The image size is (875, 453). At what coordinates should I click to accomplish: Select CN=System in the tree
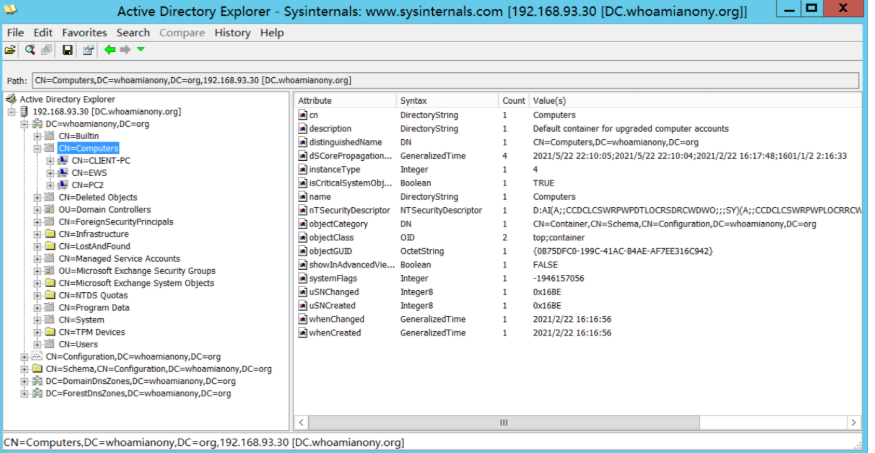(80, 320)
